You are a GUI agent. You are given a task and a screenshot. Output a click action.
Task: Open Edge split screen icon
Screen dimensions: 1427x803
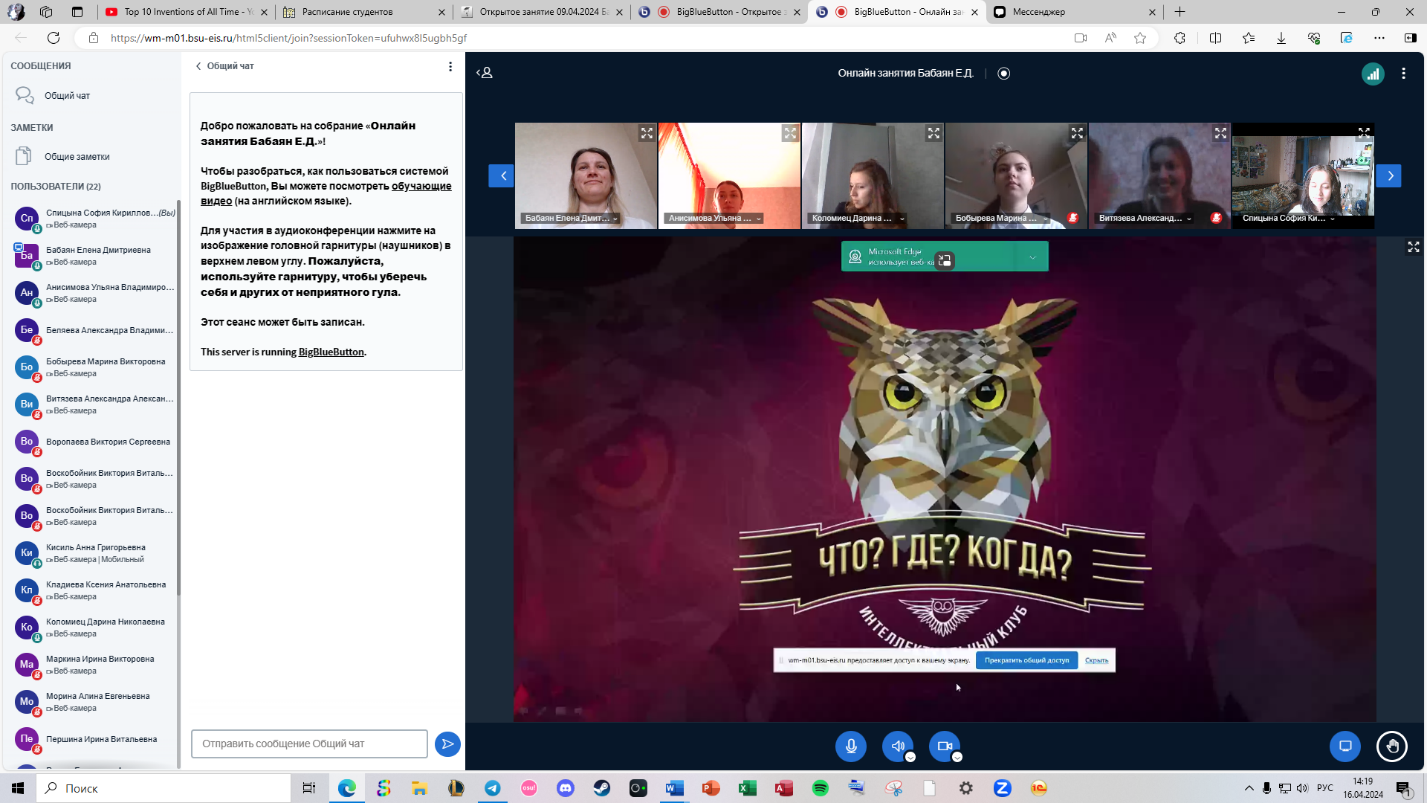[1215, 38]
